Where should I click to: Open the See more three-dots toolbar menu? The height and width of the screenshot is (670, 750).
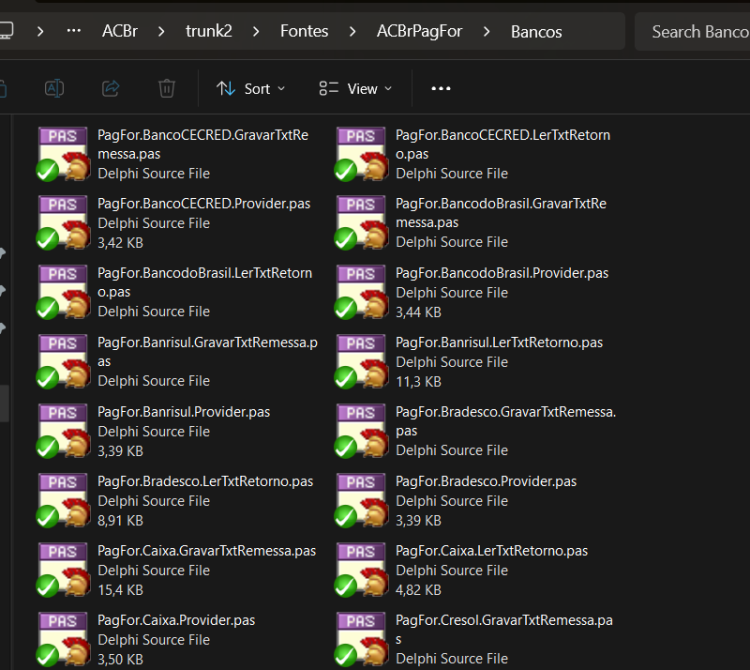[x=441, y=88]
